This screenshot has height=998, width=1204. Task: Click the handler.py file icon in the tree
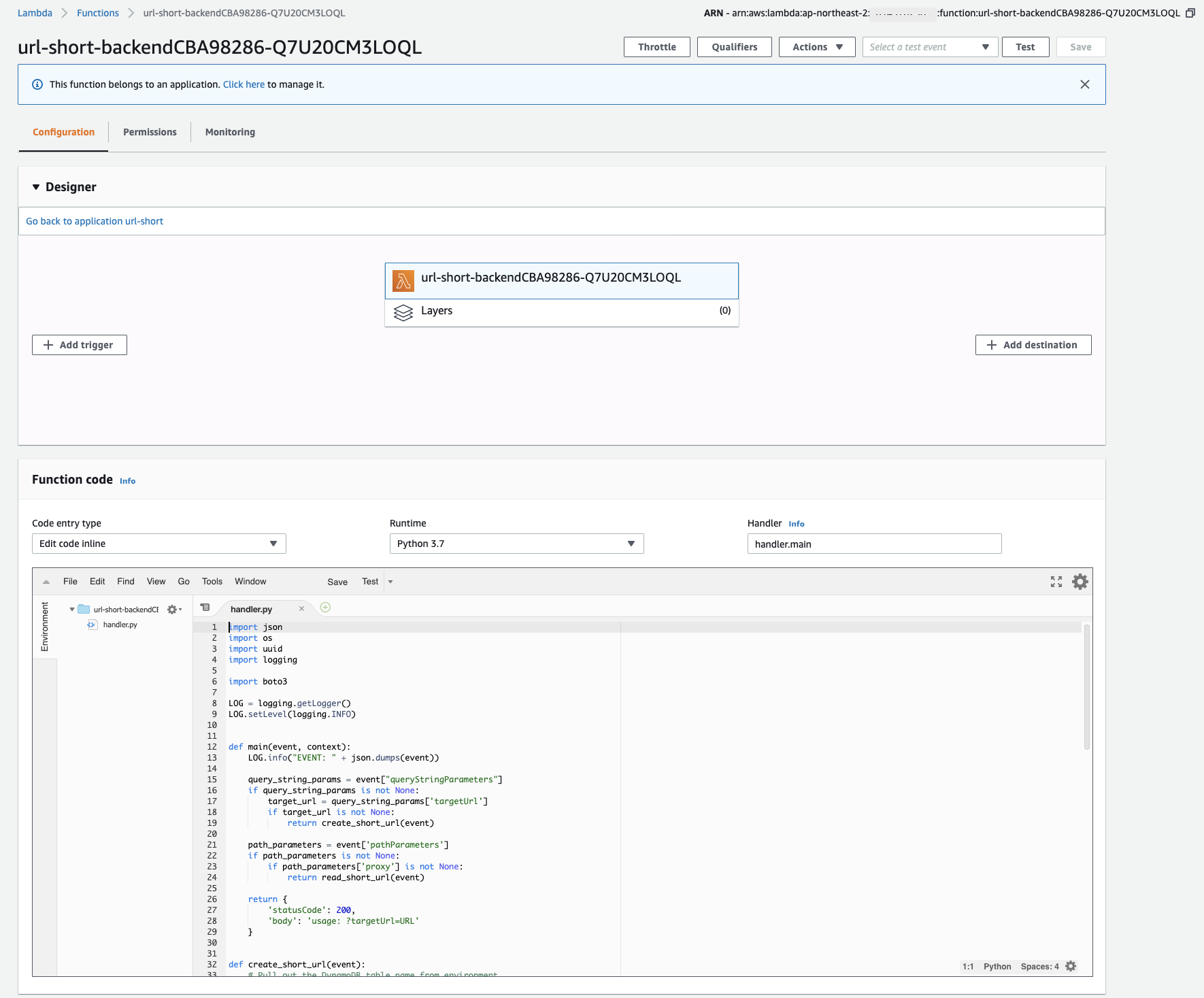click(93, 625)
